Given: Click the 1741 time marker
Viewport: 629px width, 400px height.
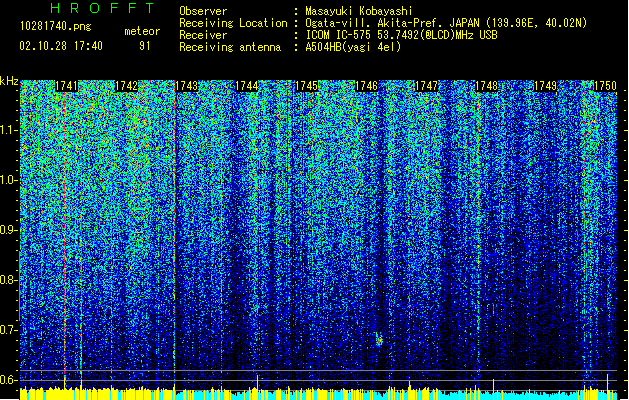Looking at the screenshot, I should pos(66,86).
